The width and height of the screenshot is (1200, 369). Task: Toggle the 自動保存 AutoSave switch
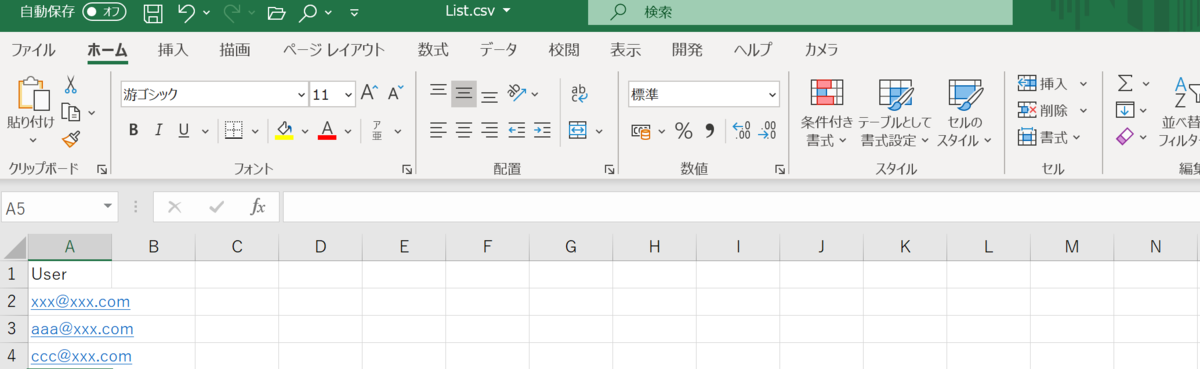[104, 13]
